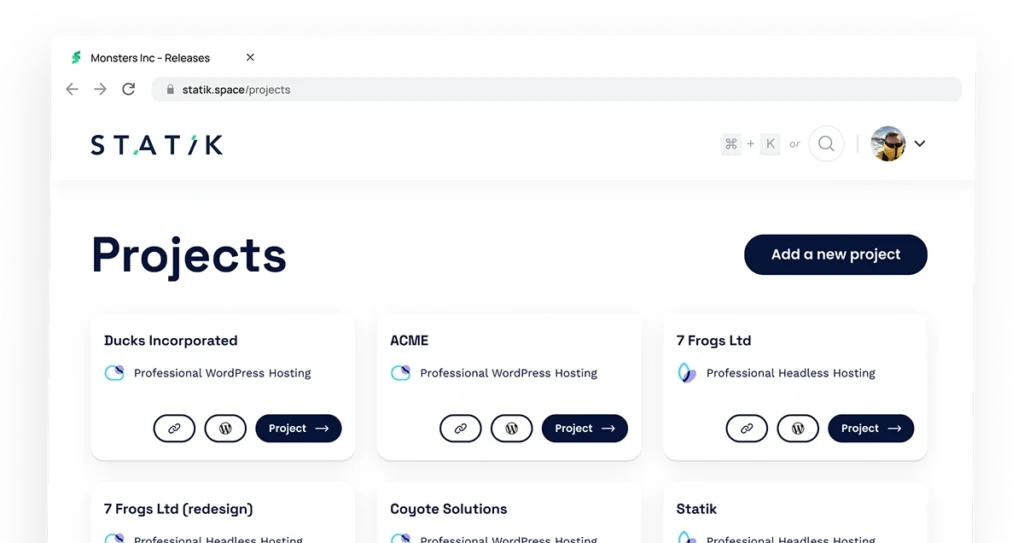Viewport: 1024px width, 543px height.
Task: Open link icon for 7 Frogs Ltd
Action: [x=746, y=429]
